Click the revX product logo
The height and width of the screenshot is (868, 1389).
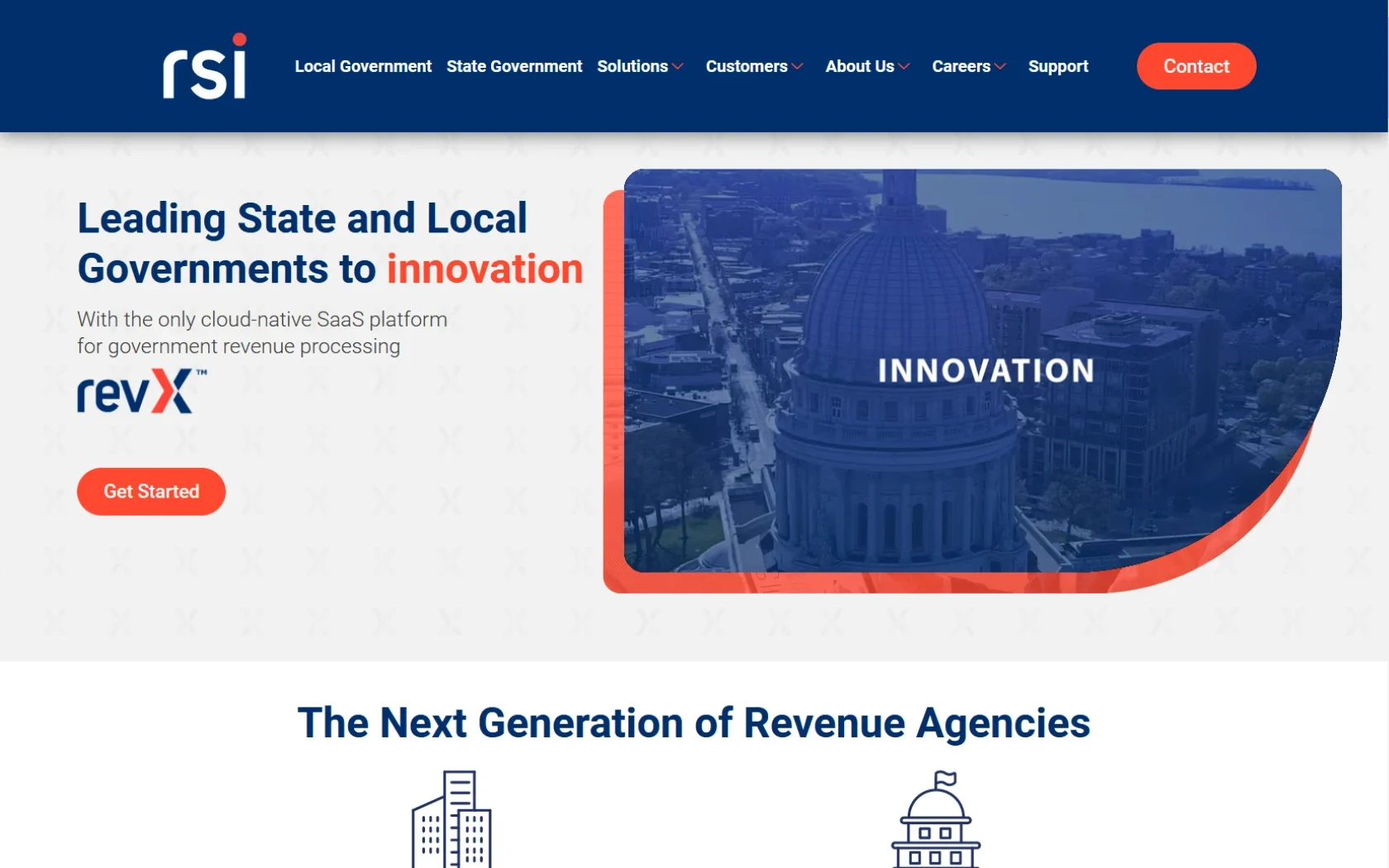pyautogui.click(x=142, y=391)
